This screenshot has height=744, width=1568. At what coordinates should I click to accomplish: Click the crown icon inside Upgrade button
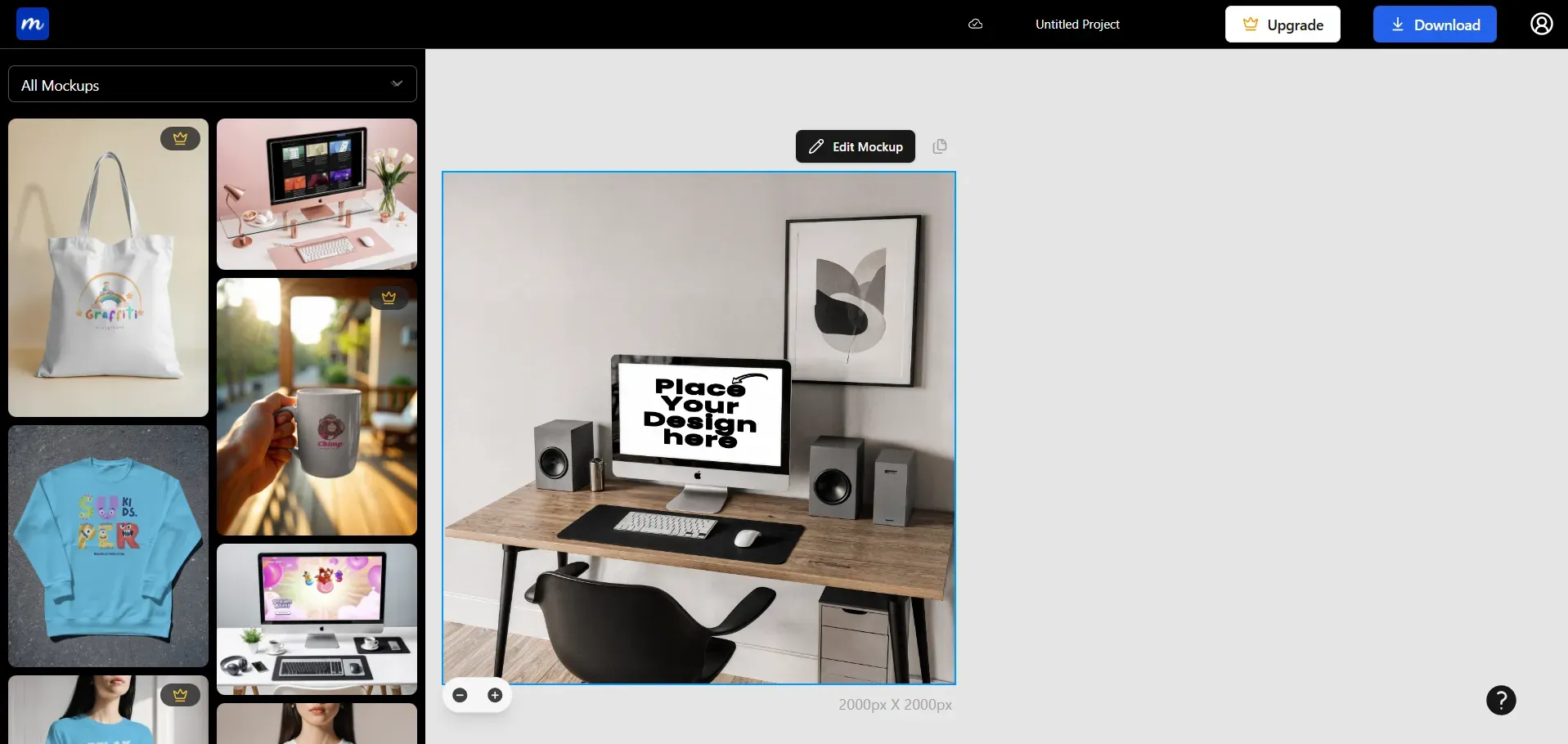[x=1250, y=24]
